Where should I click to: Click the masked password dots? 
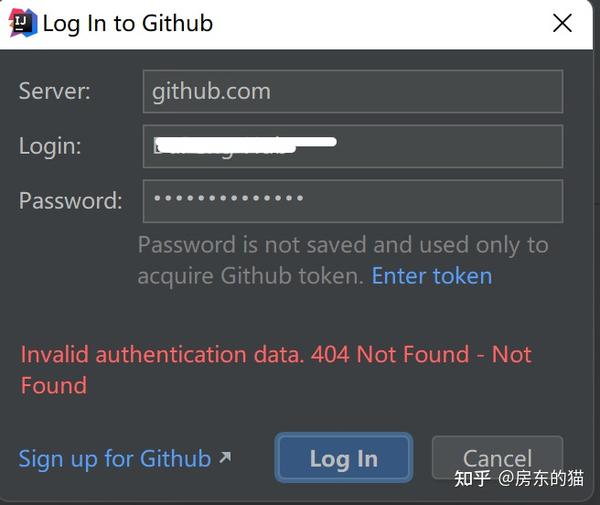tap(228, 198)
